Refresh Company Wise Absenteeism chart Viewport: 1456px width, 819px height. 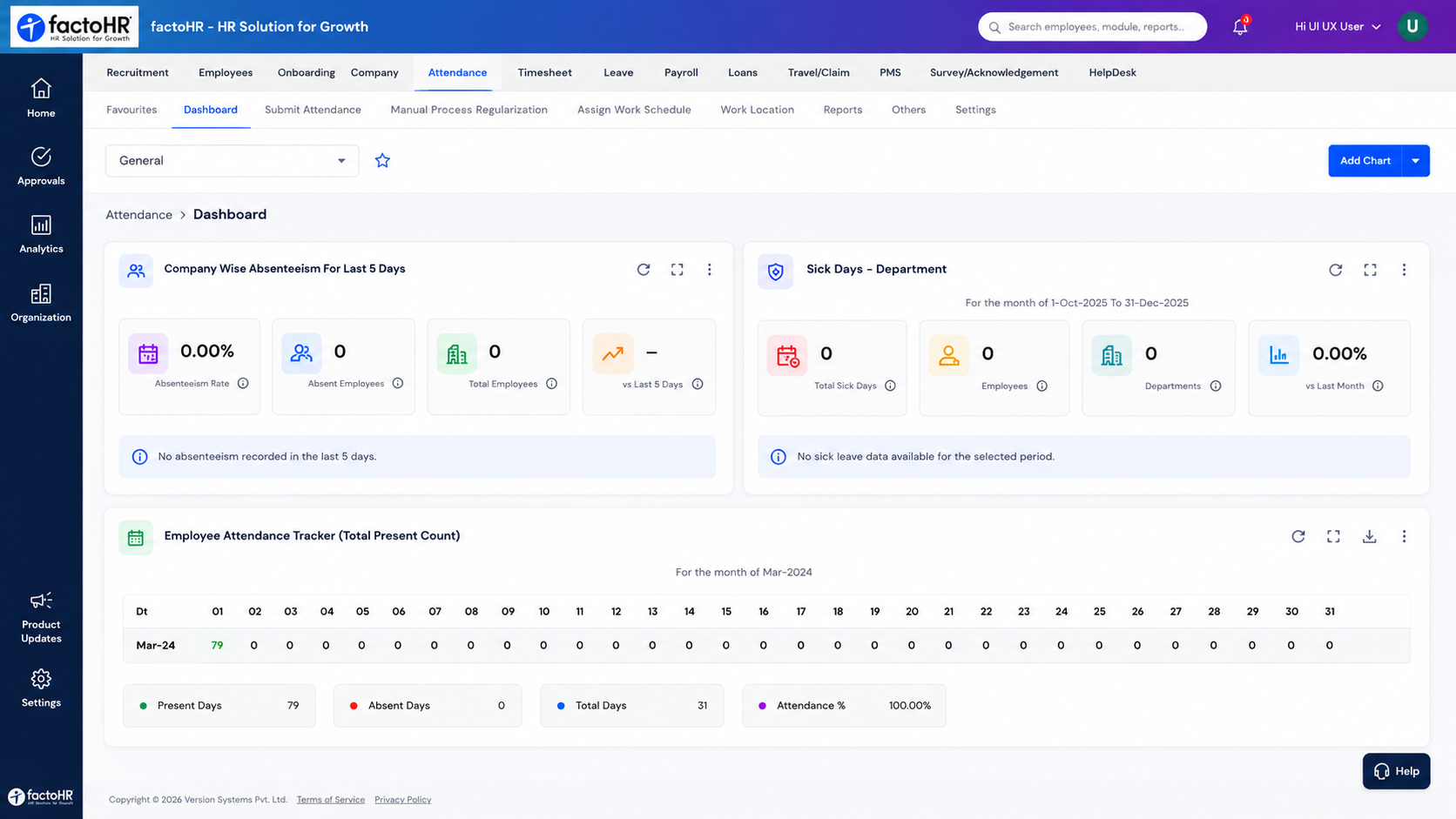[x=644, y=270]
